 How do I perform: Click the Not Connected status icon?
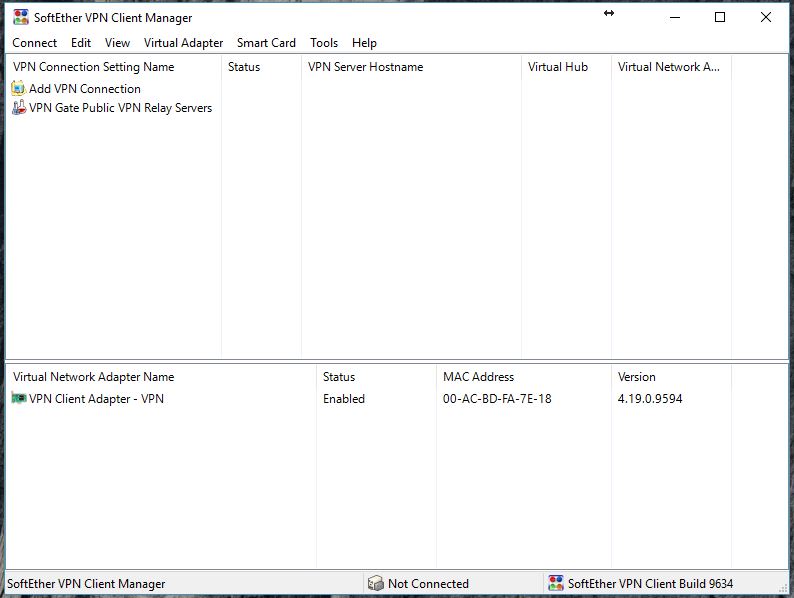(376, 583)
